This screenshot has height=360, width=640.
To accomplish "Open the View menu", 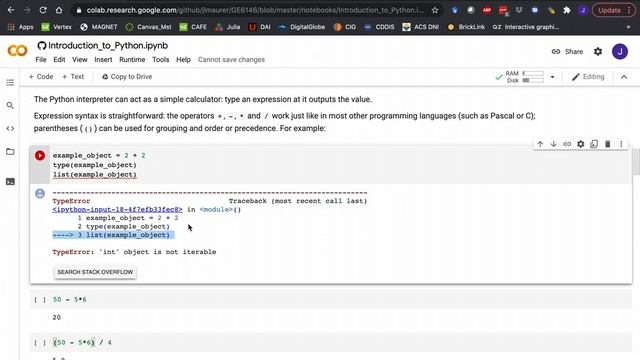I will click(x=80, y=60).
